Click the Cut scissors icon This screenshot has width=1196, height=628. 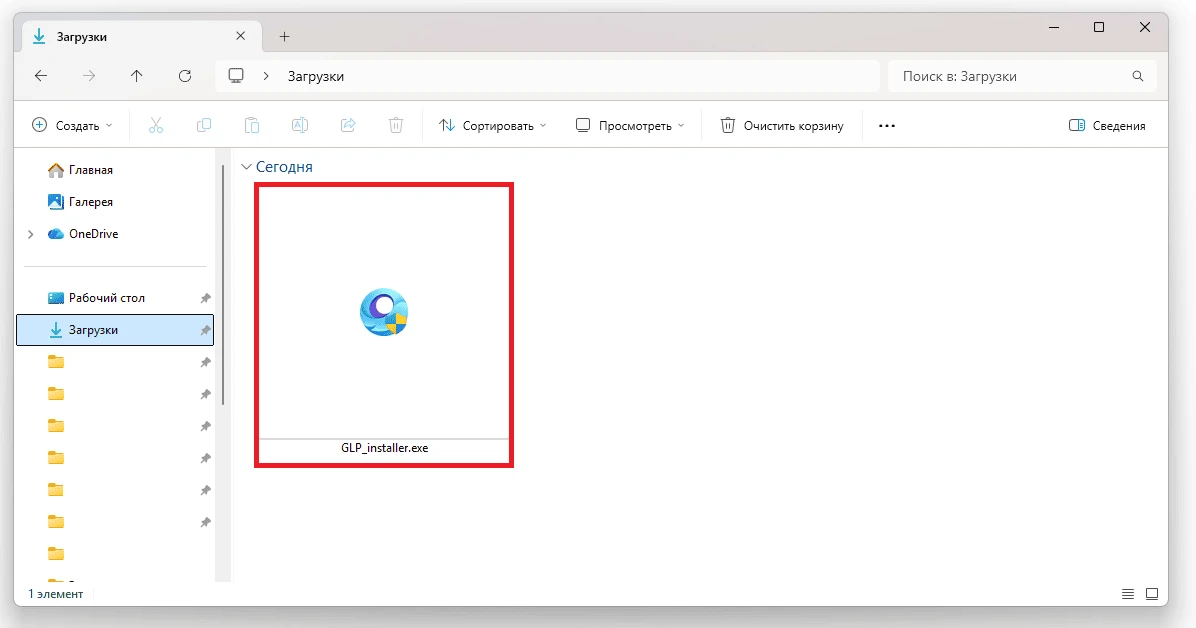tap(155, 126)
